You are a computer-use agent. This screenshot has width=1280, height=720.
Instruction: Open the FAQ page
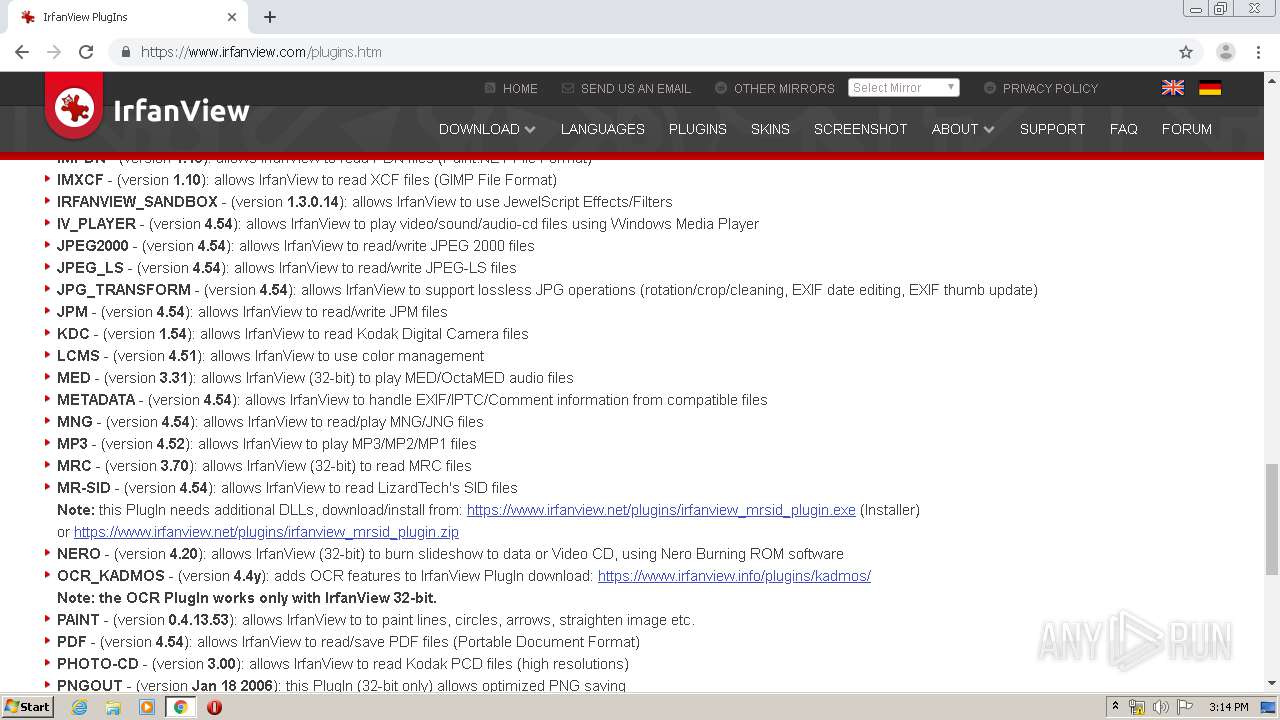1123,129
